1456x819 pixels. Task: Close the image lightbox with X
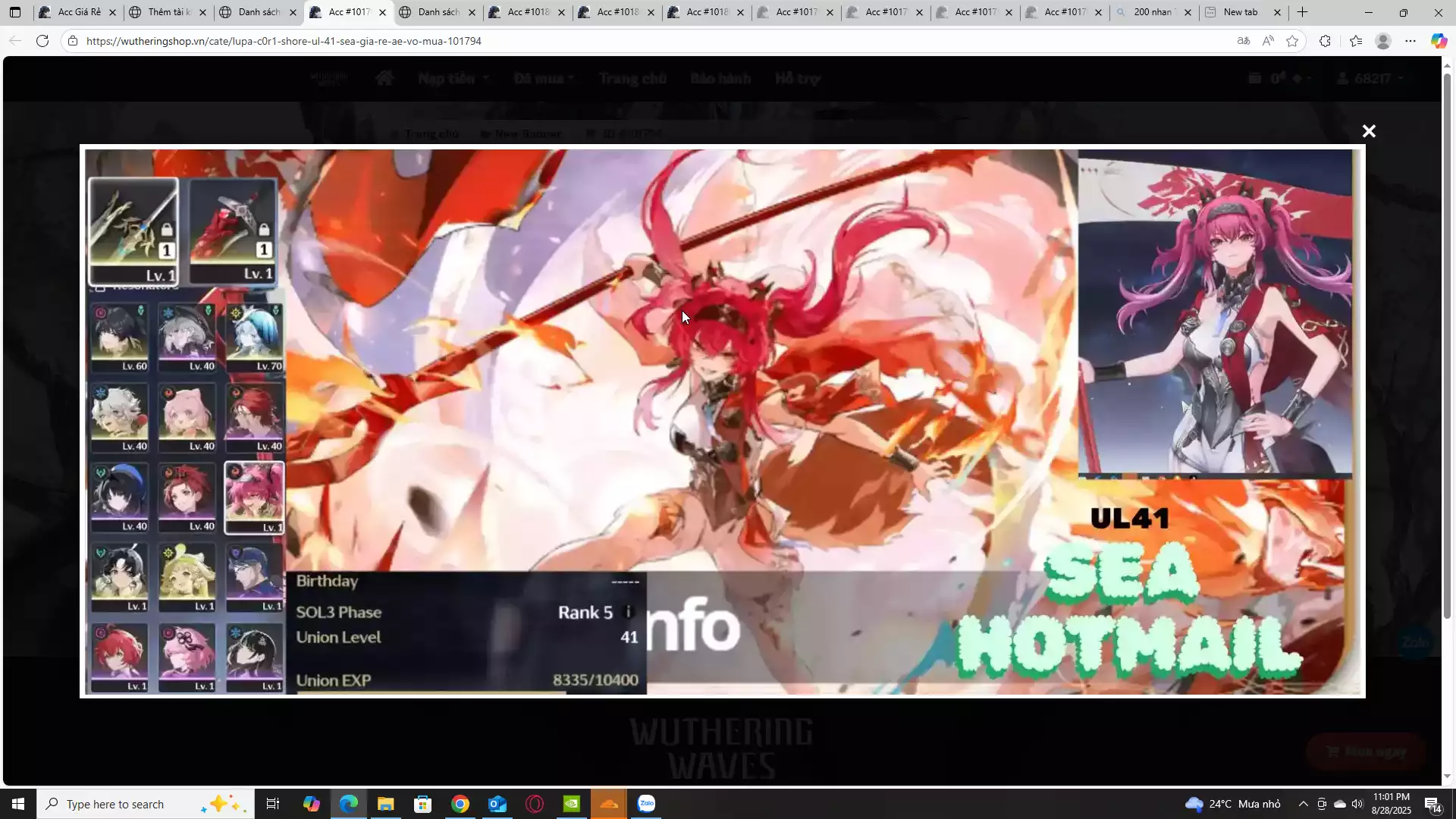click(x=1369, y=131)
